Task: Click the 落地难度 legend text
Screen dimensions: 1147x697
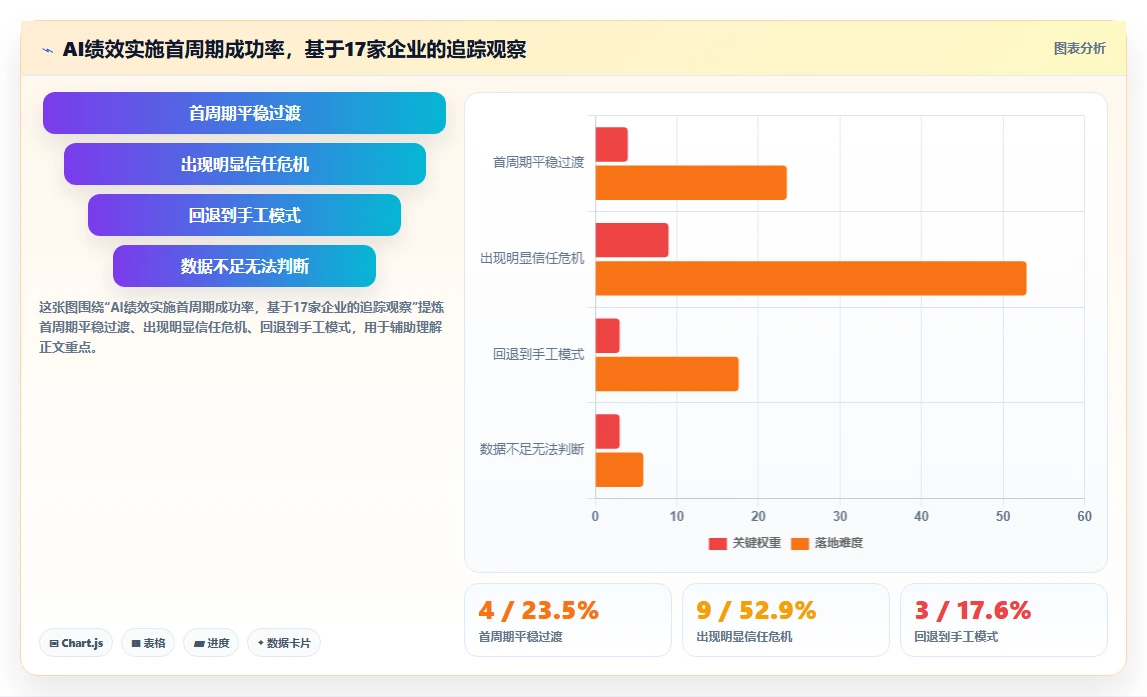Action: point(838,543)
